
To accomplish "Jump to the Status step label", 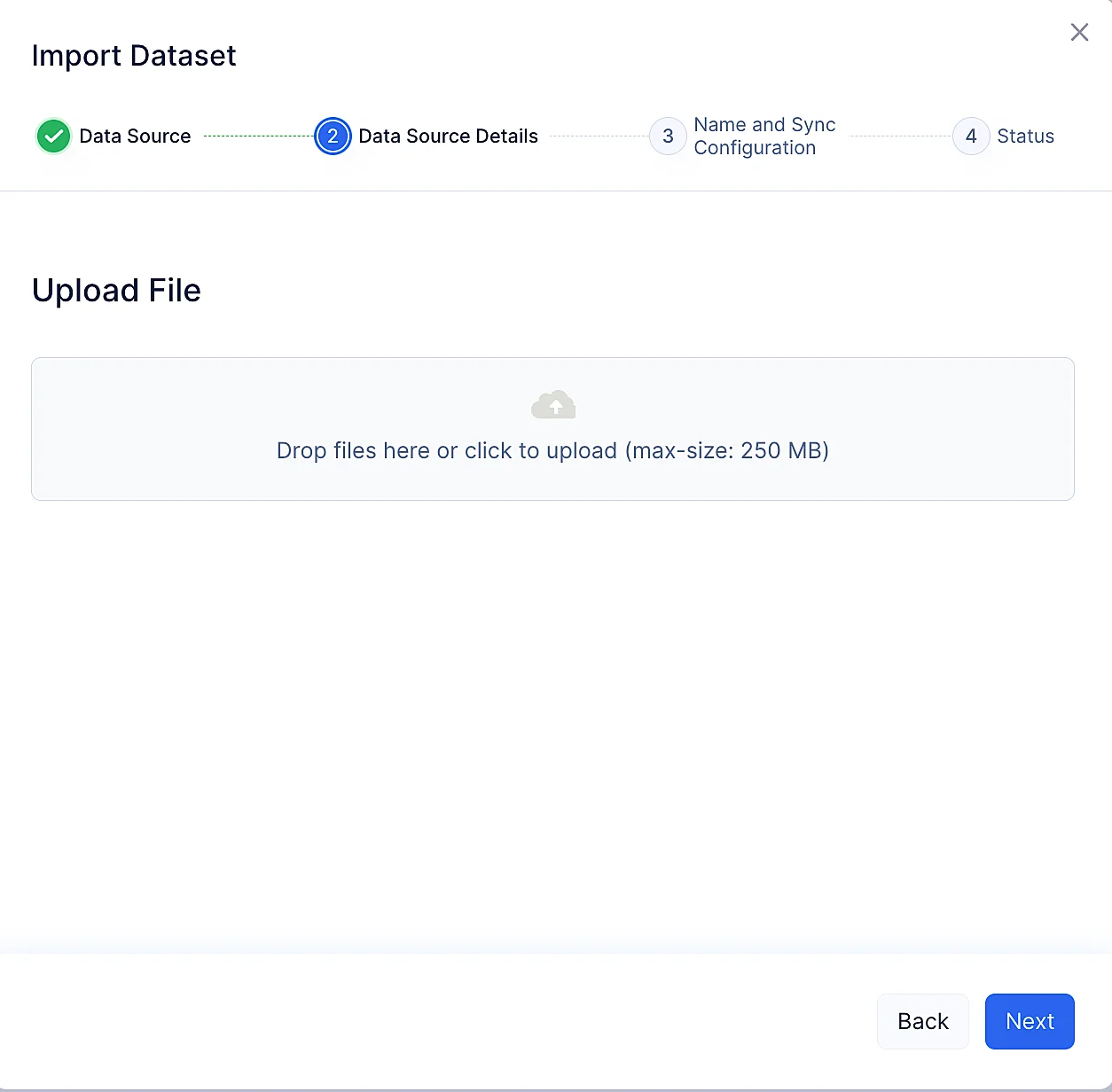I will coord(1025,136).
